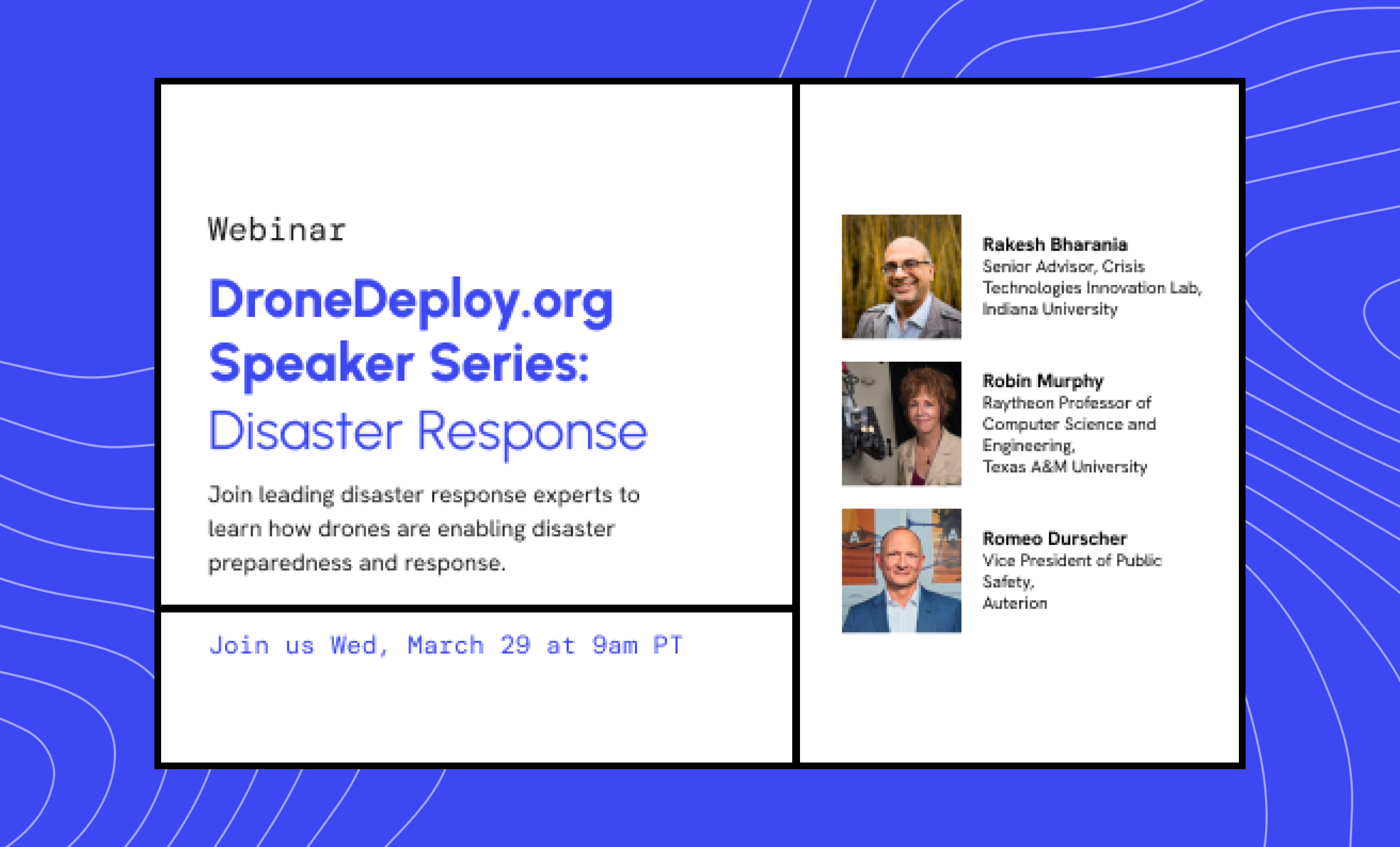Click the March 29 at 9am PT line

tap(446, 644)
